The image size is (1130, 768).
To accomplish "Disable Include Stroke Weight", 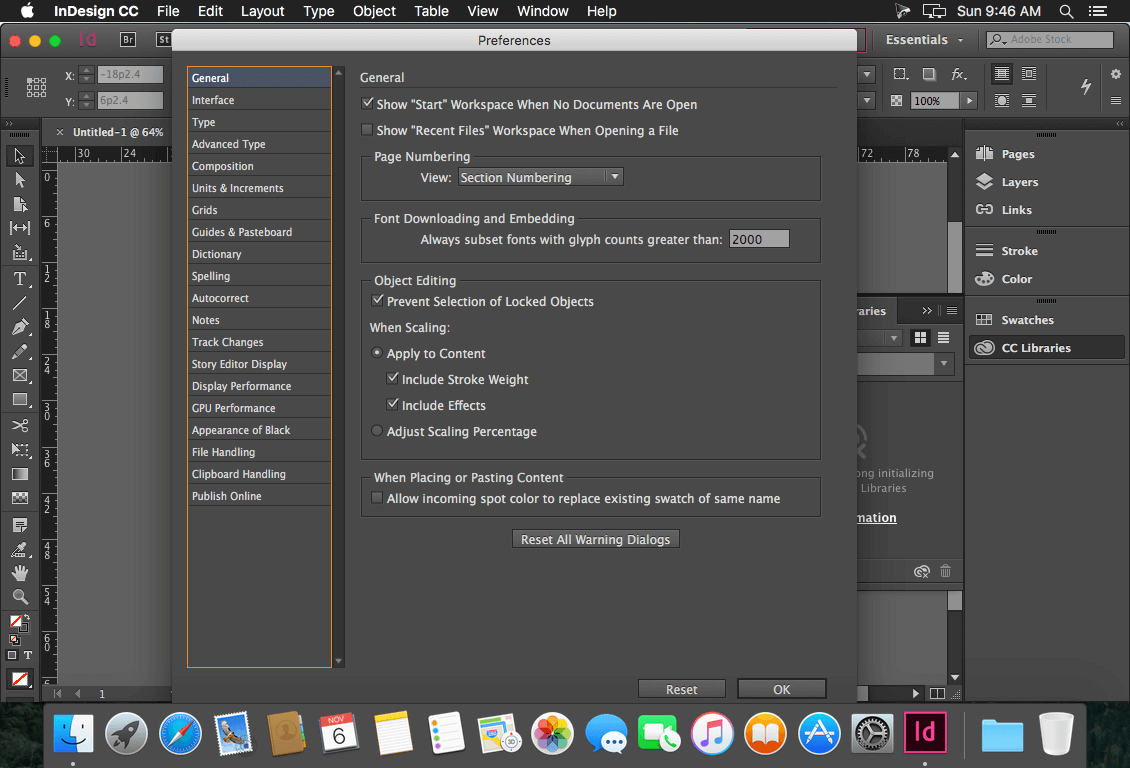I will pyautogui.click(x=393, y=379).
